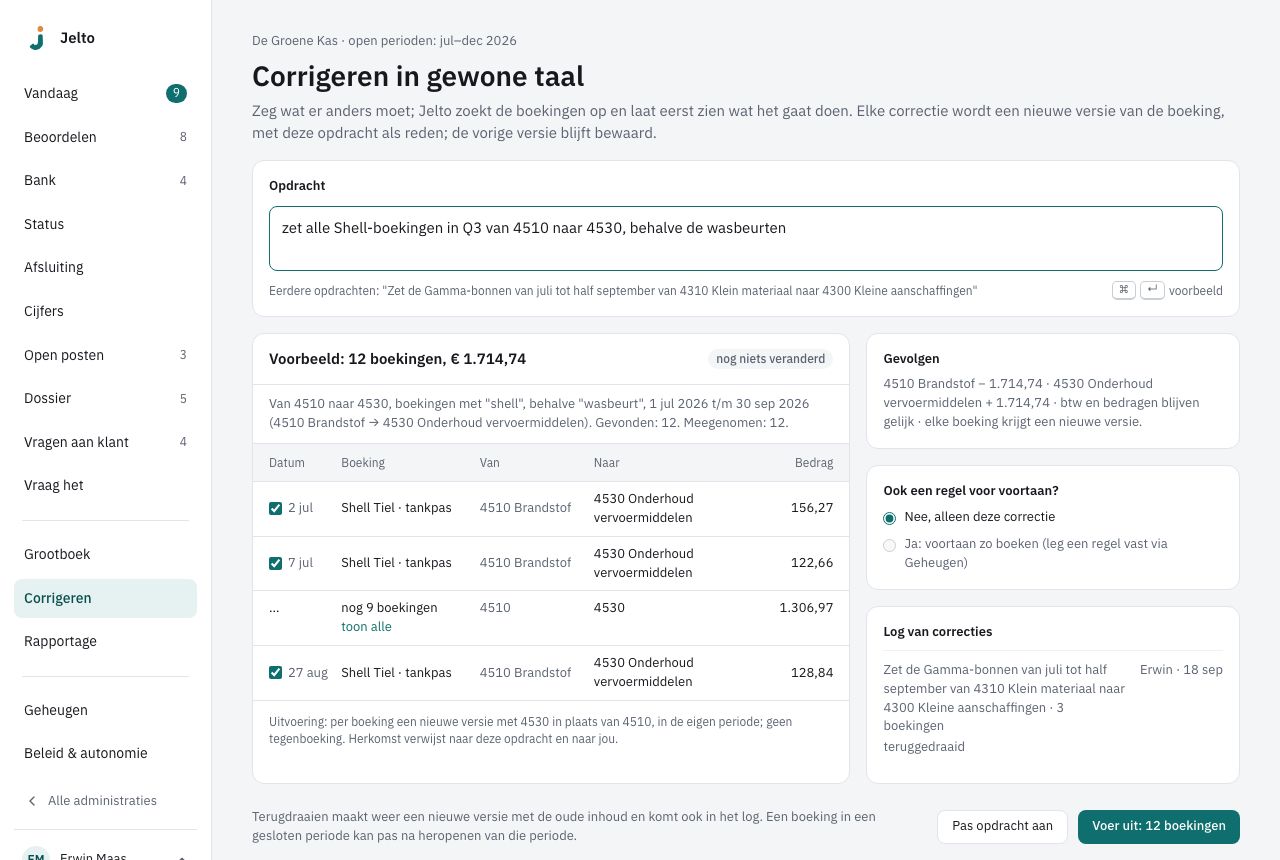Click the Jelto logo icon
1280x860 pixels.
click(37, 38)
